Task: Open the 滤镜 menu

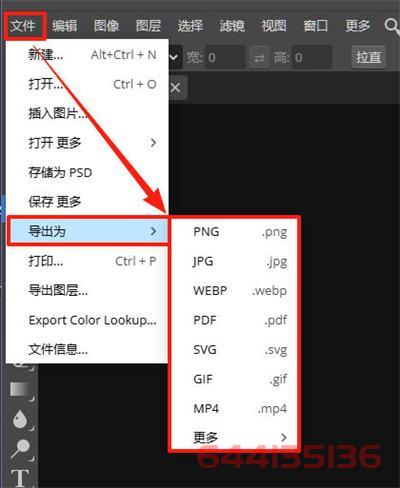Action: (x=232, y=26)
